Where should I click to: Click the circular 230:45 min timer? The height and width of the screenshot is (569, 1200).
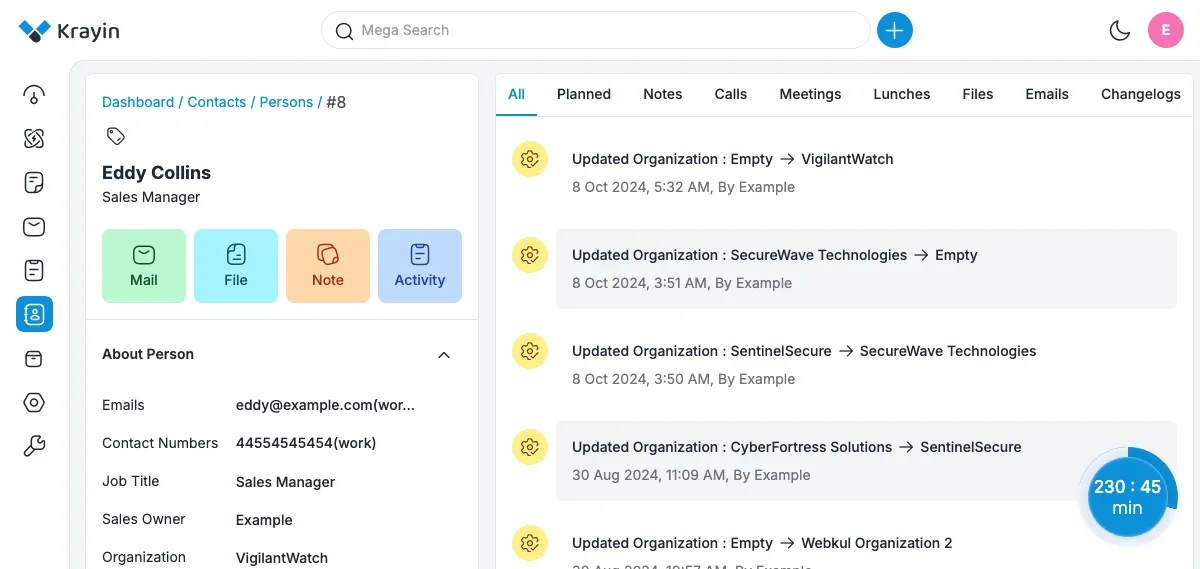coord(1127,497)
